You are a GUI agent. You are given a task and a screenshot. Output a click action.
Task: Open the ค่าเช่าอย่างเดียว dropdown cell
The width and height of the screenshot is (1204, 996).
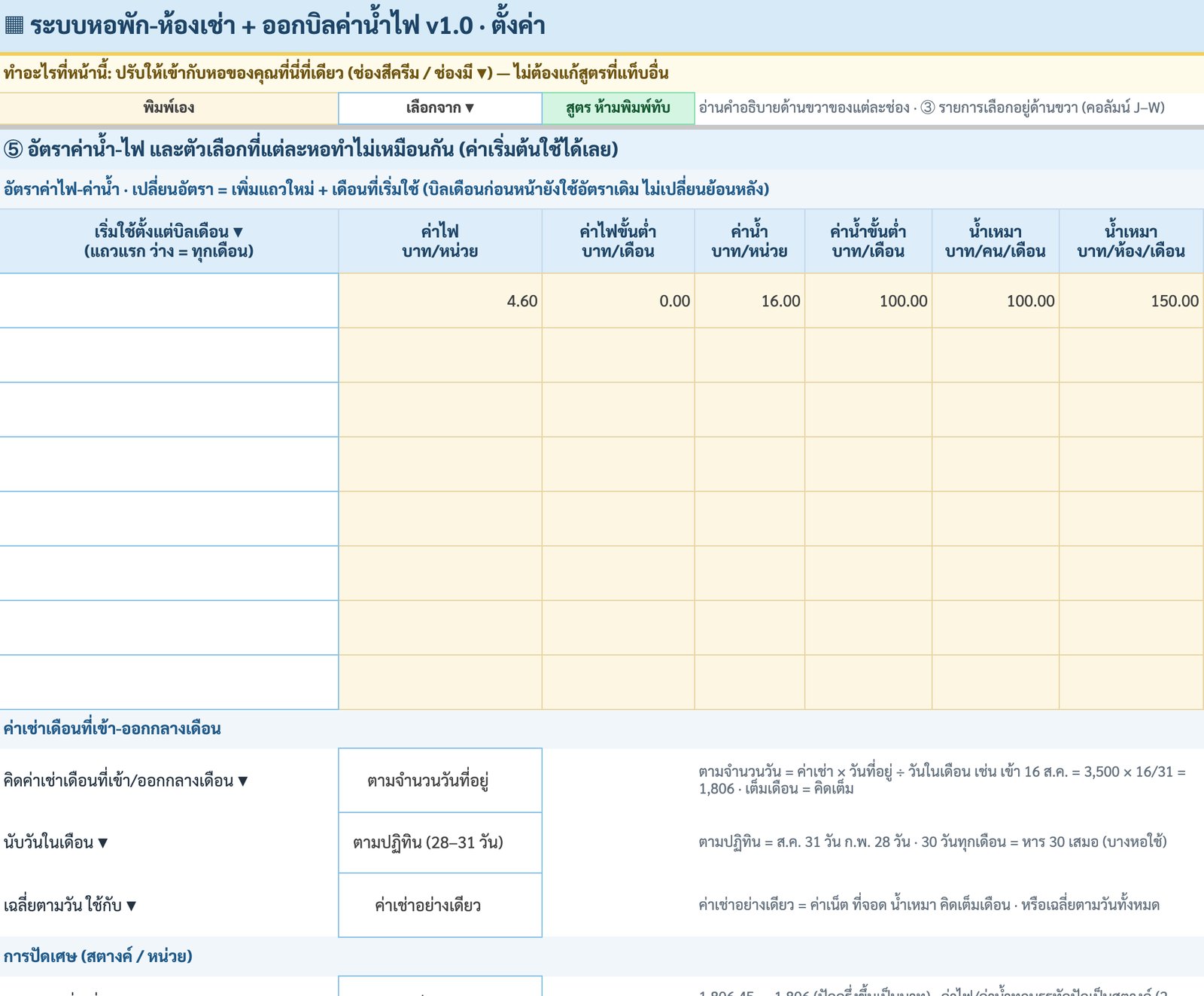click(440, 905)
